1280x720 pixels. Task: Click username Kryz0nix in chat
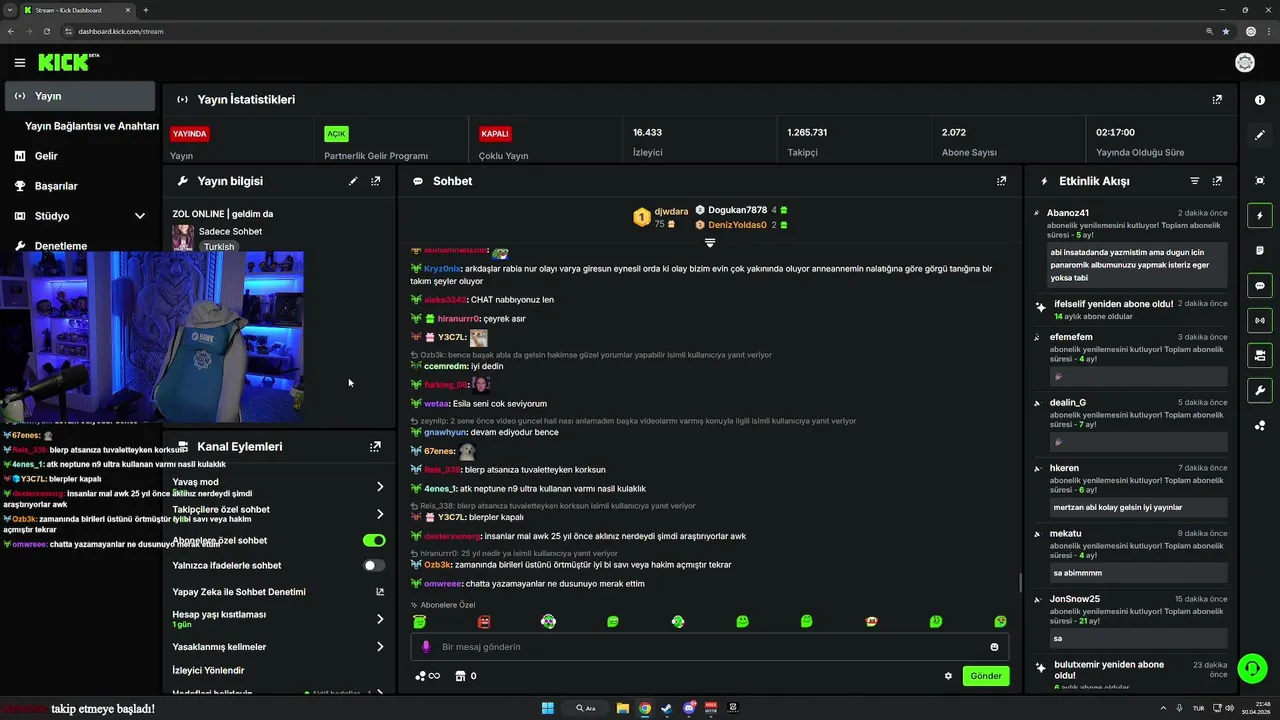442,269
